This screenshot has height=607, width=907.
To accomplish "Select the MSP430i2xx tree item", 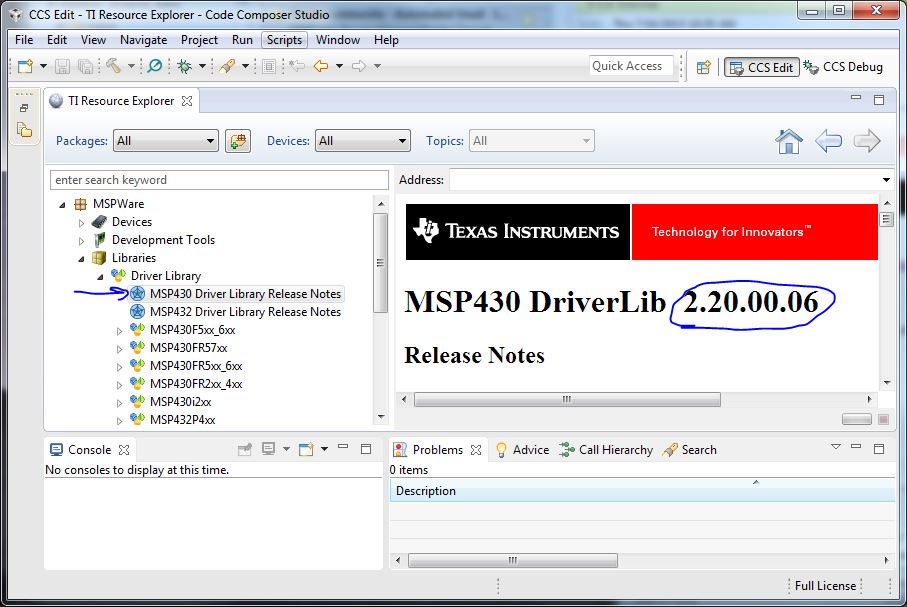I will coord(180,402).
